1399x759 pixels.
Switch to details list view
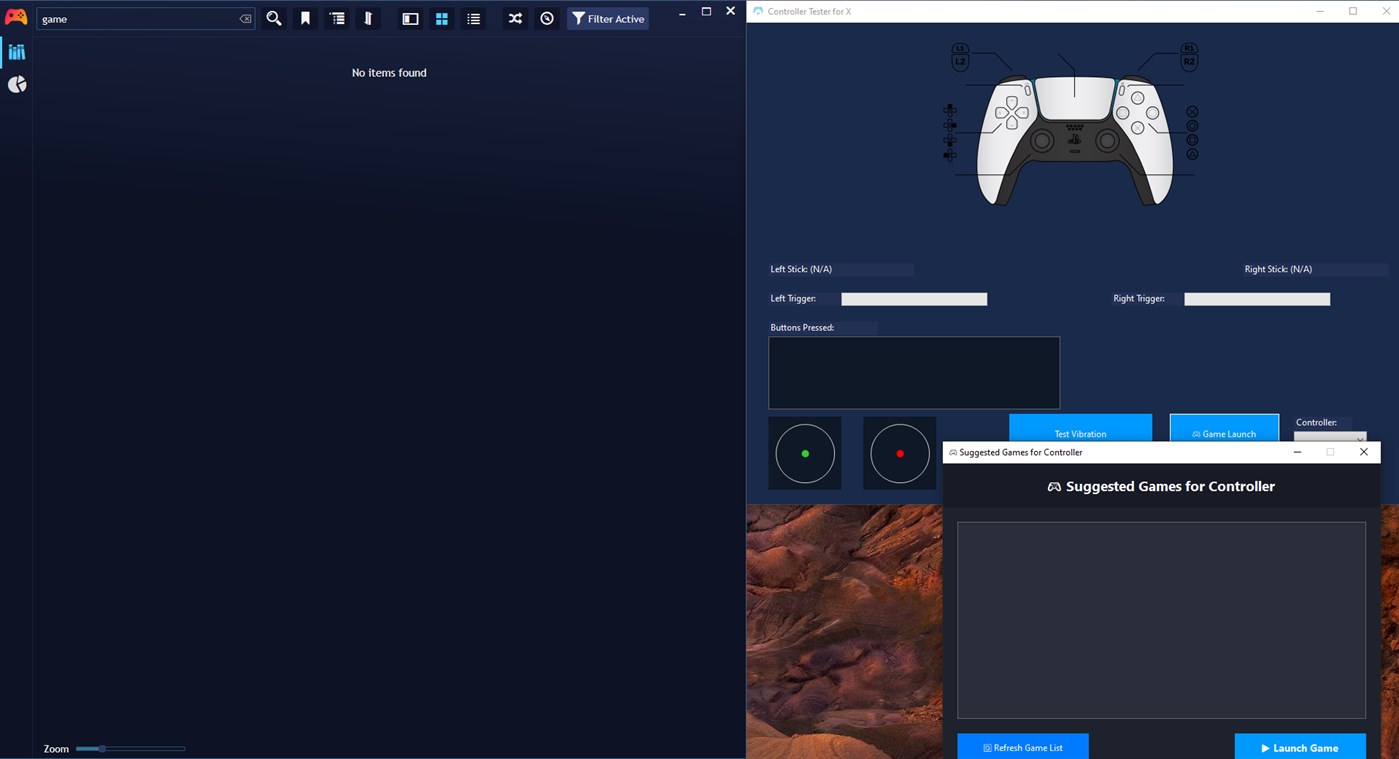(473, 18)
